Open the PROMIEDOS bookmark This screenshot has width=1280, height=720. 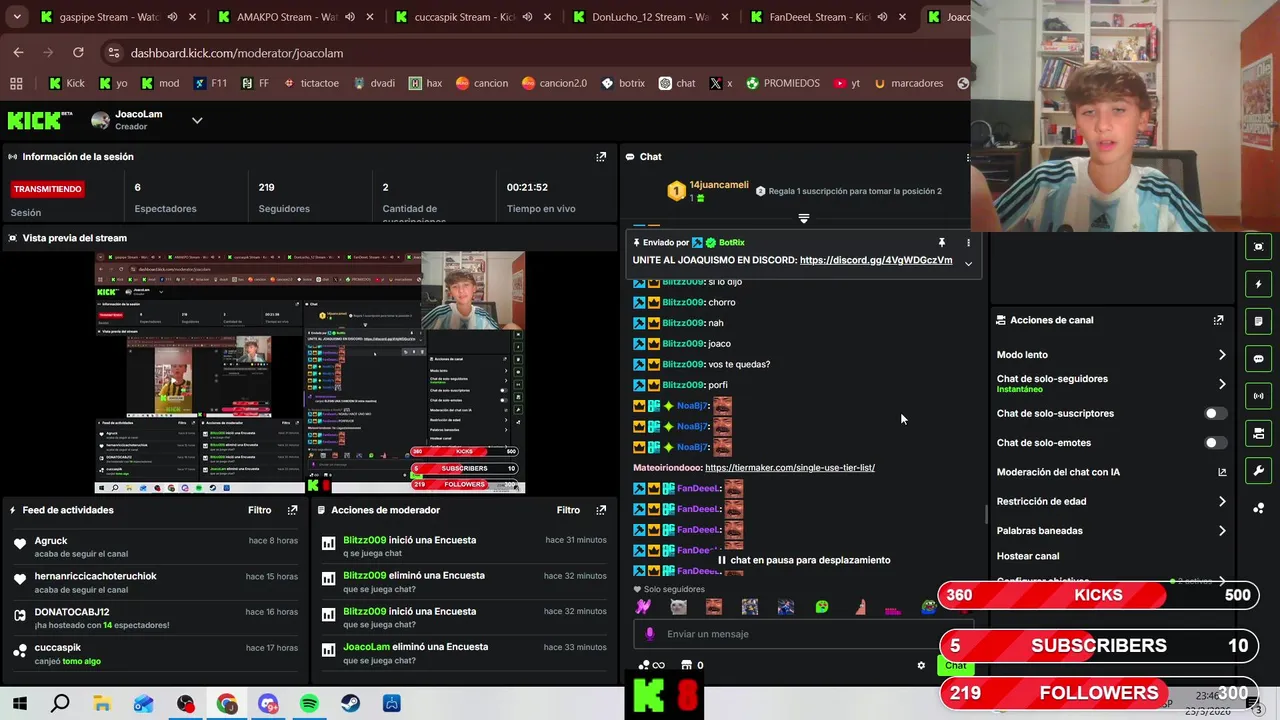[782, 83]
